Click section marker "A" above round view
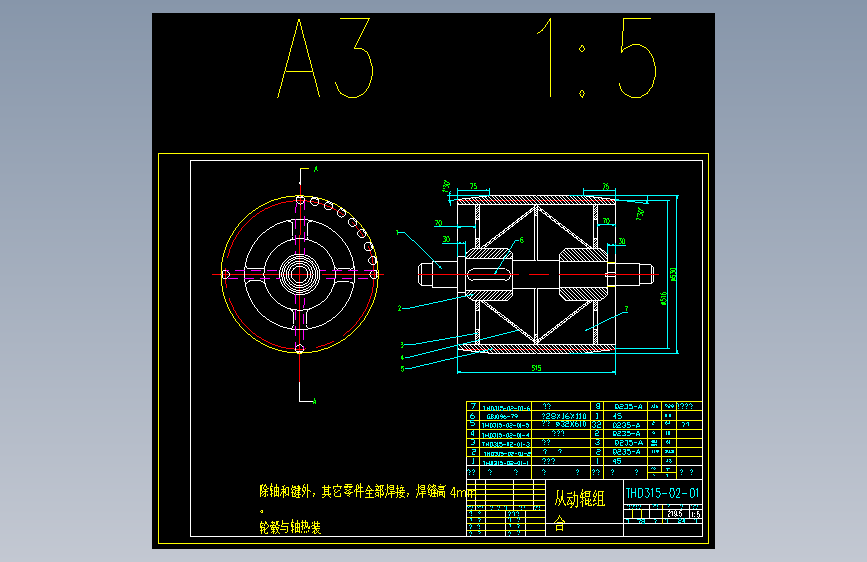Screen dimensions: 867x562 point(316,169)
